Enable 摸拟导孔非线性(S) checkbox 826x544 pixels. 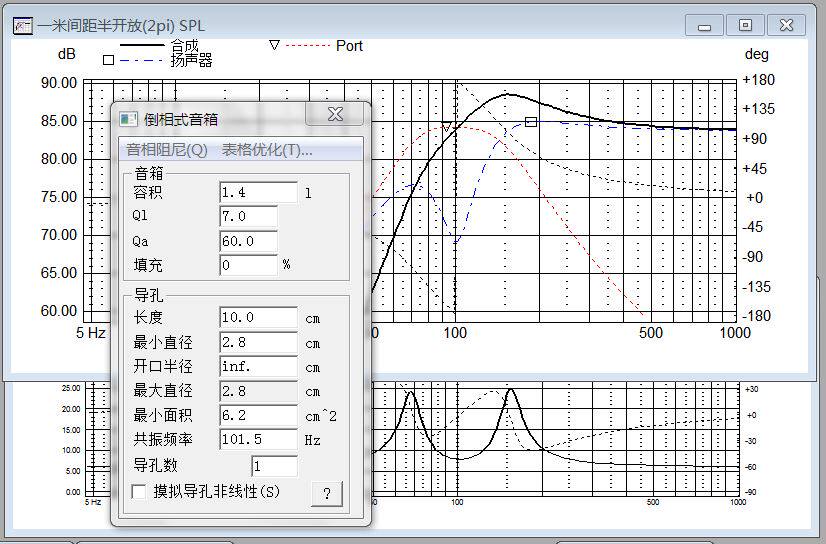point(140,492)
